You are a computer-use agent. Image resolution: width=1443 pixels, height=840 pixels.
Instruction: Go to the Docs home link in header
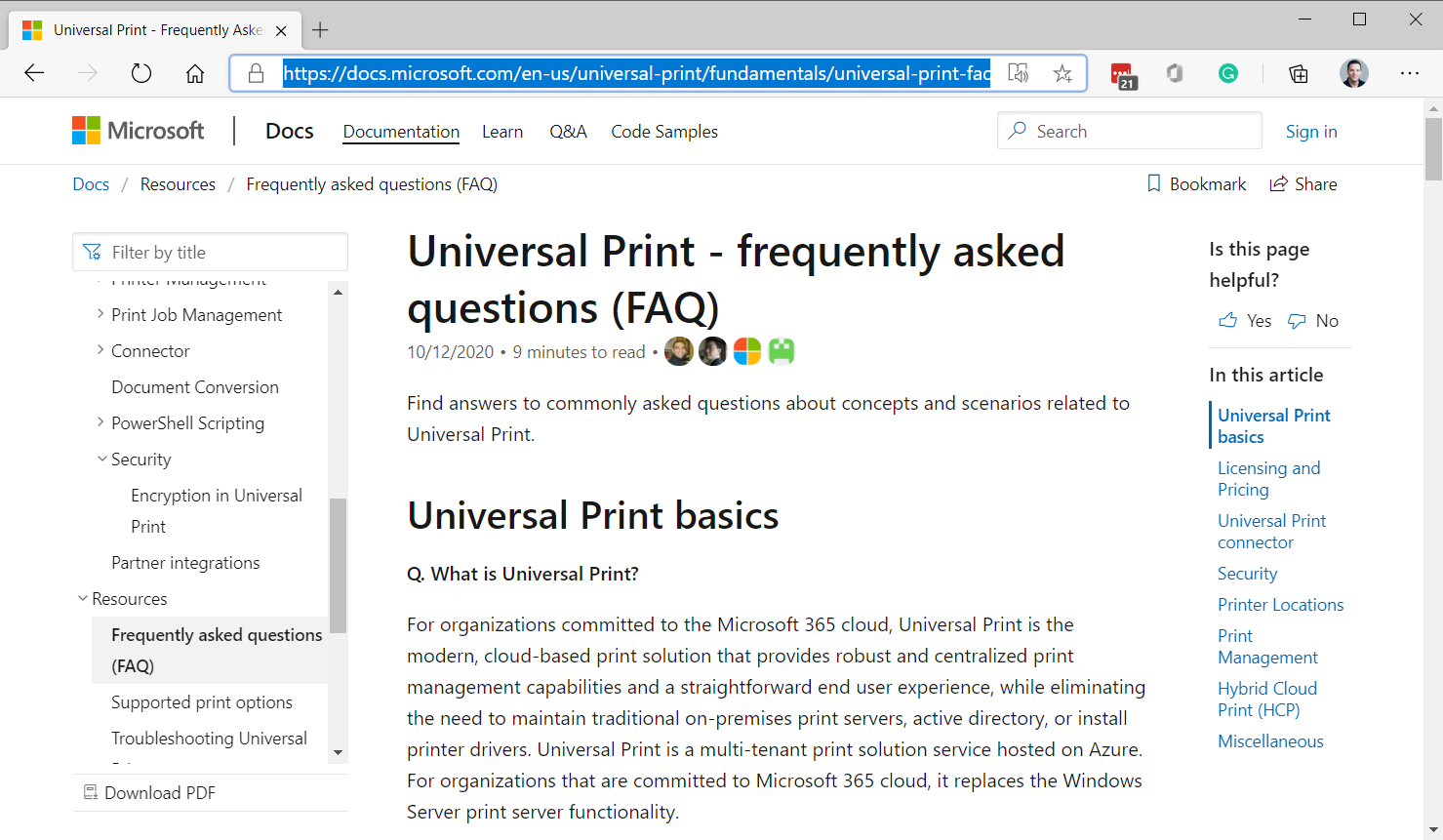click(289, 131)
